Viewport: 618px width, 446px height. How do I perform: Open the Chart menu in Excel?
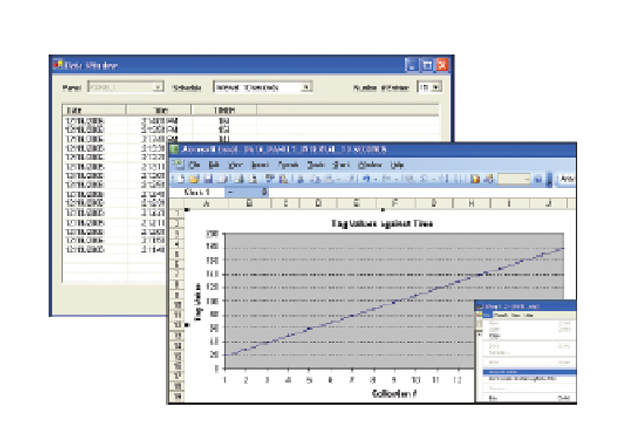click(x=342, y=164)
